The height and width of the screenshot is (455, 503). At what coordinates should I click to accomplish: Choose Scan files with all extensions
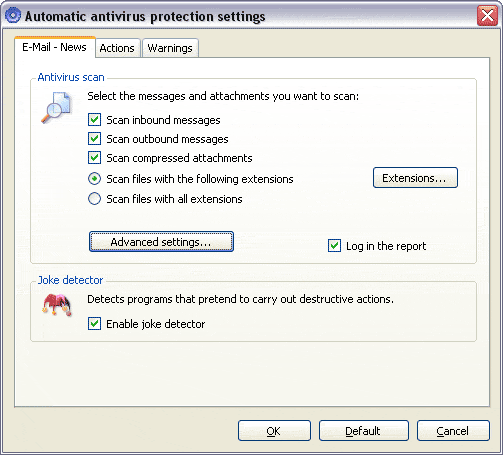[94, 199]
